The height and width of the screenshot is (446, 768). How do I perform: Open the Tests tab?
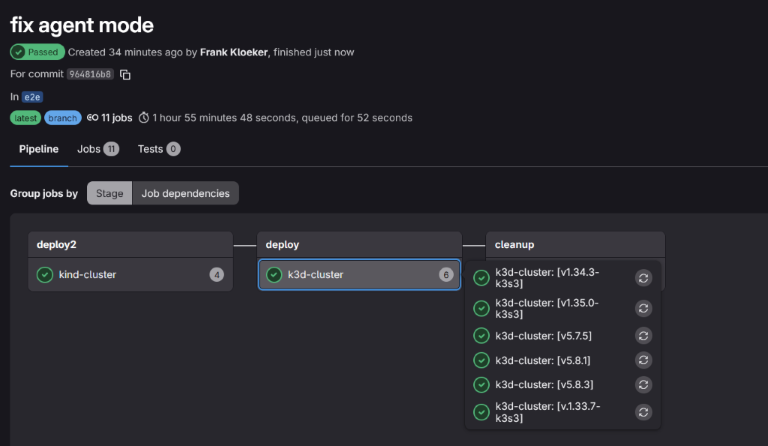point(158,149)
